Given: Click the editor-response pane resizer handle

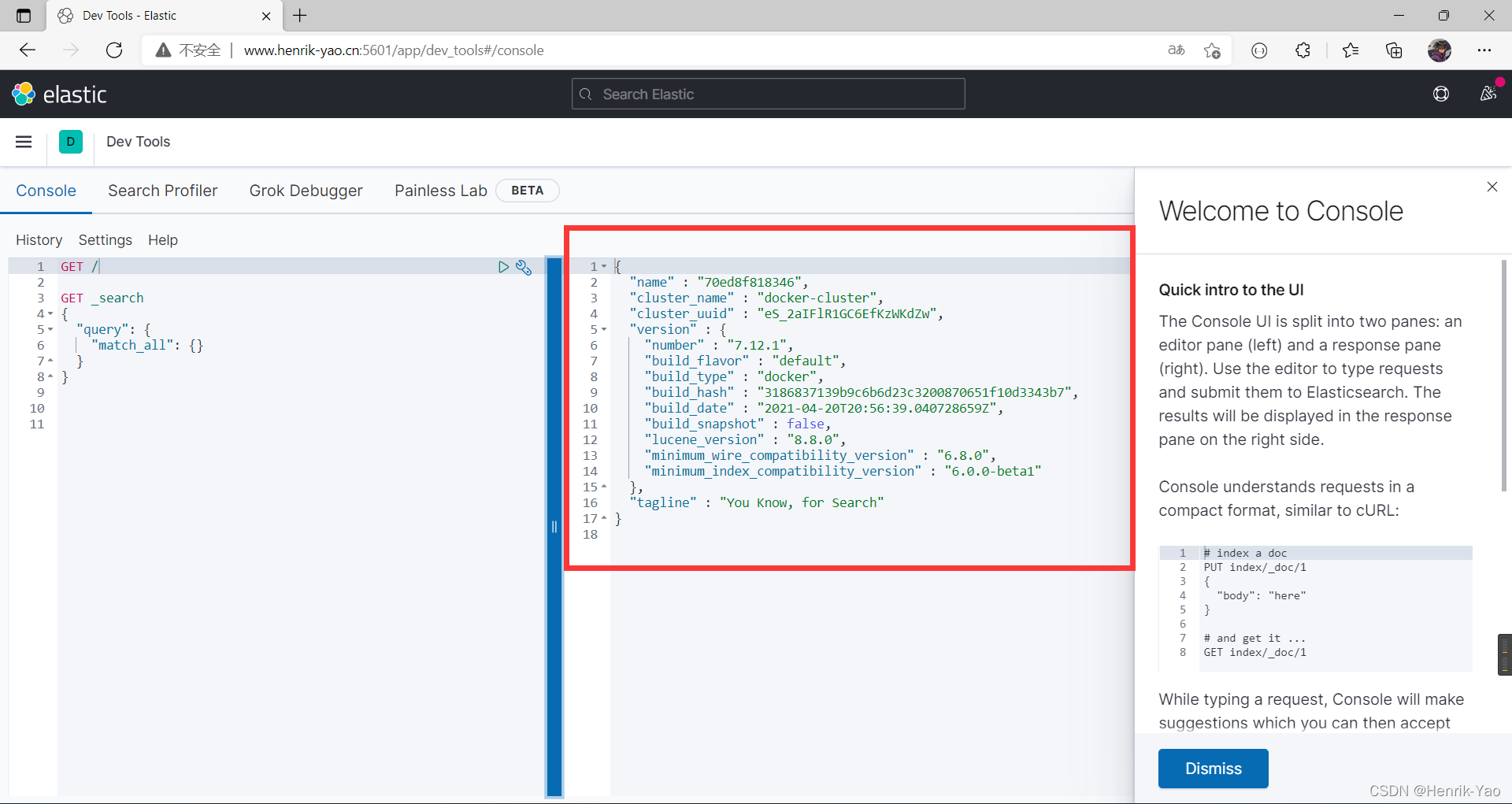Looking at the screenshot, I should coord(554,527).
